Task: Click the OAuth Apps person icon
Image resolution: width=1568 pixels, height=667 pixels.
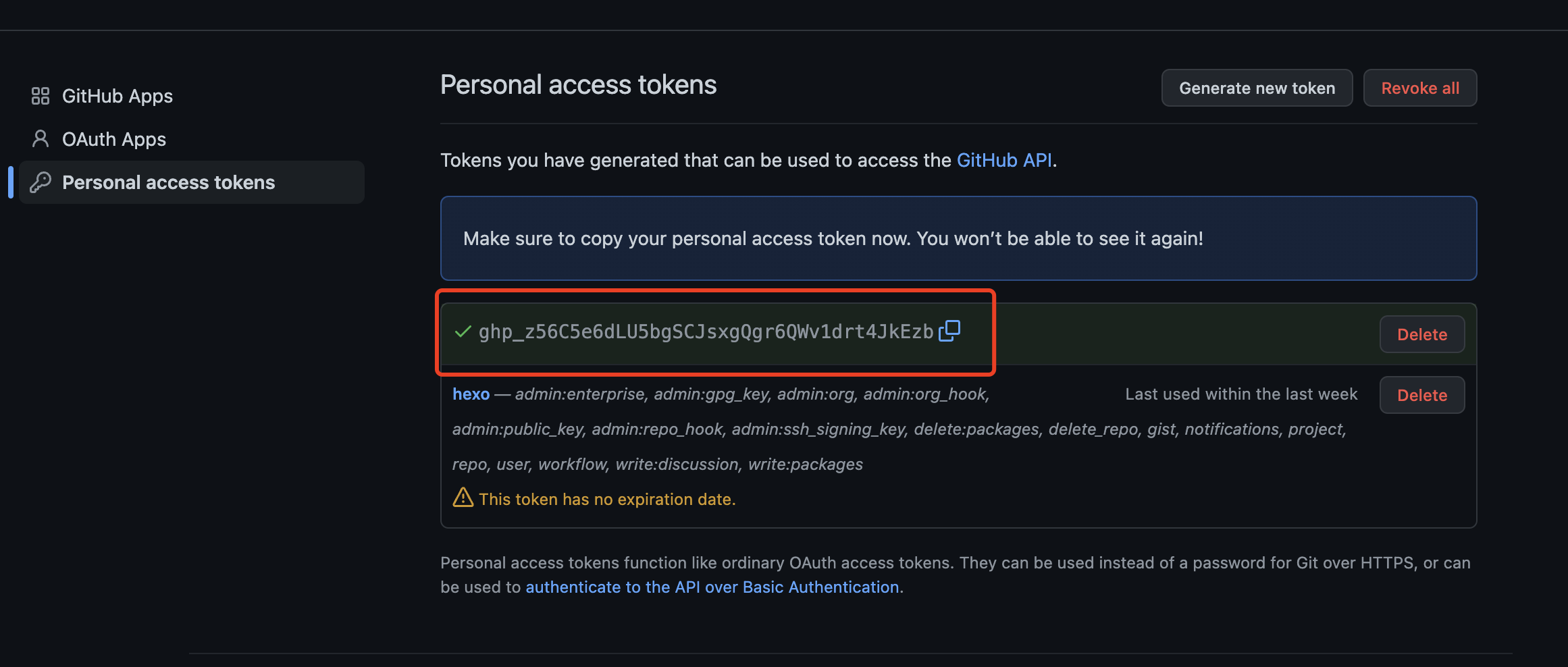Action: [x=41, y=139]
